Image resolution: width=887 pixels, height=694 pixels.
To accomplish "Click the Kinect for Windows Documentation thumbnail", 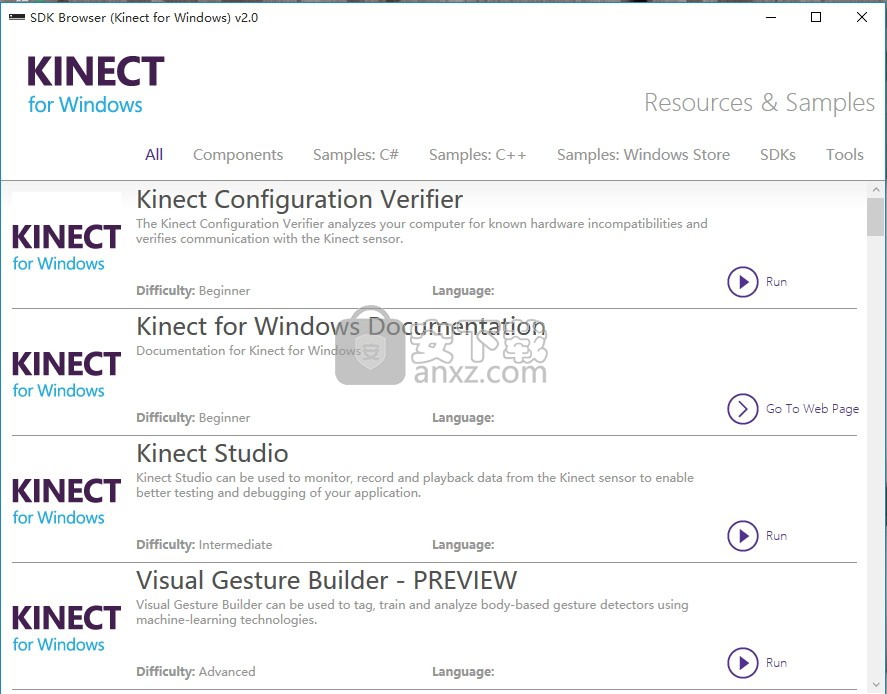I will (66, 374).
